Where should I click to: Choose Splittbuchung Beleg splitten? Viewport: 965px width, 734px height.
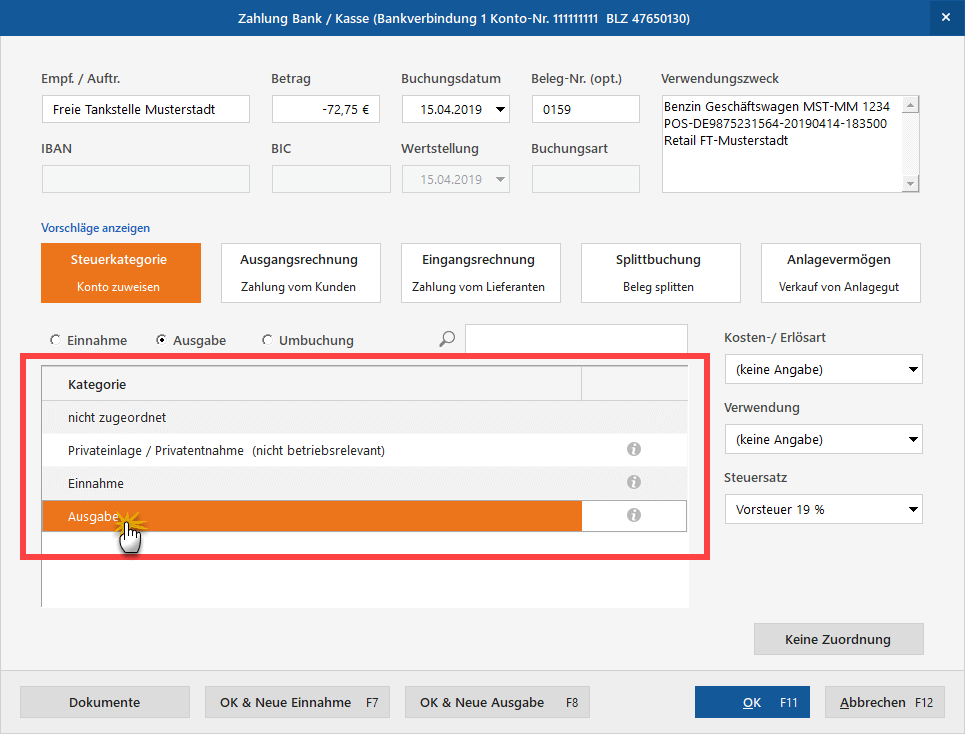click(x=660, y=273)
